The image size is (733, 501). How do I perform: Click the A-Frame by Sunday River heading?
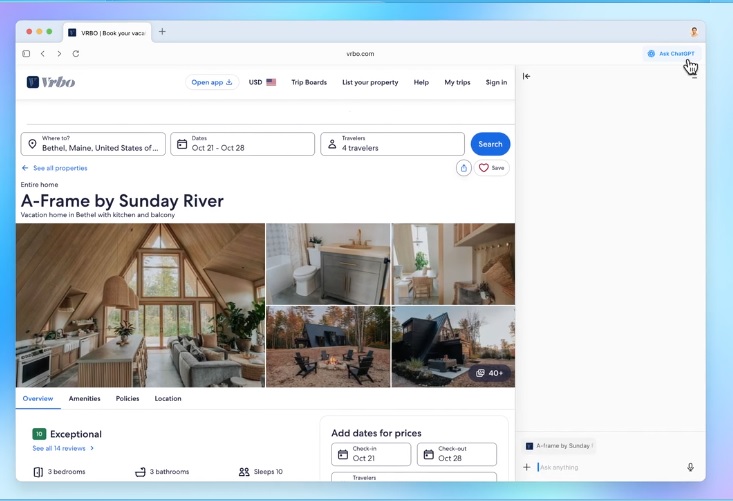(122, 201)
